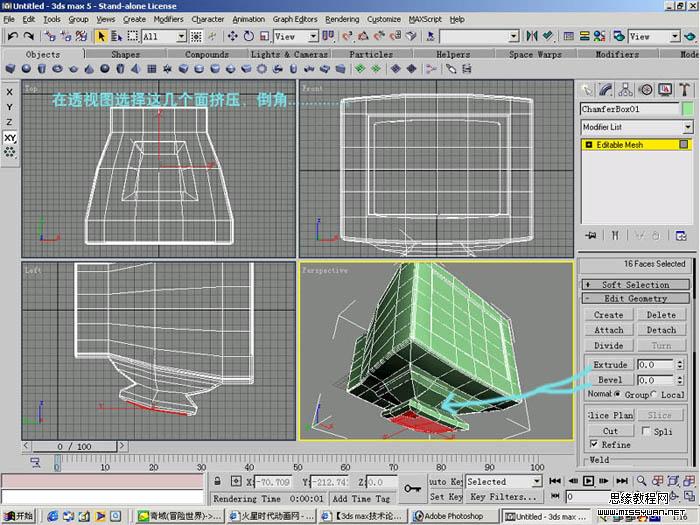Expand the Editable Mesh stack entry
The height and width of the screenshot is (525, 700).
pos(589,145)
